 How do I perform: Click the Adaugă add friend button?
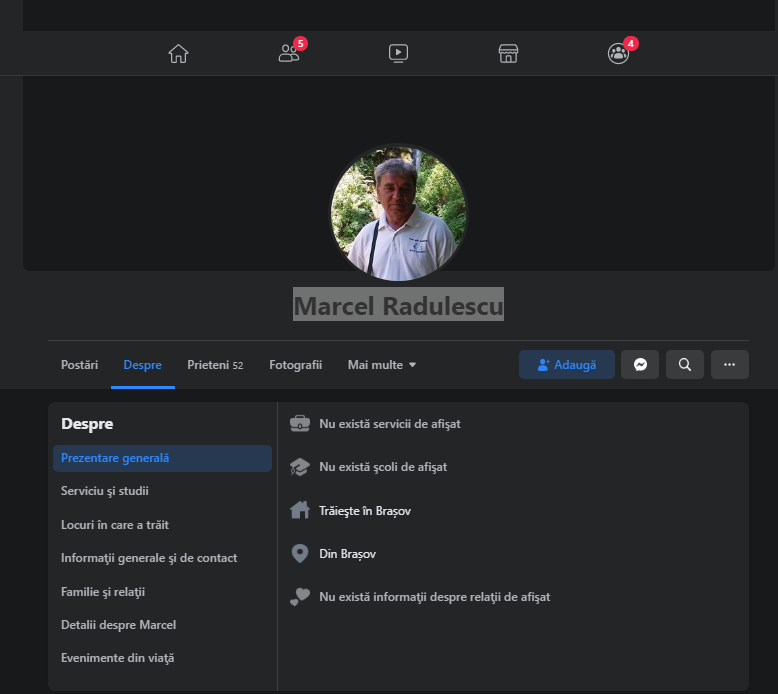pyautogui.click(x=567, y=365)
